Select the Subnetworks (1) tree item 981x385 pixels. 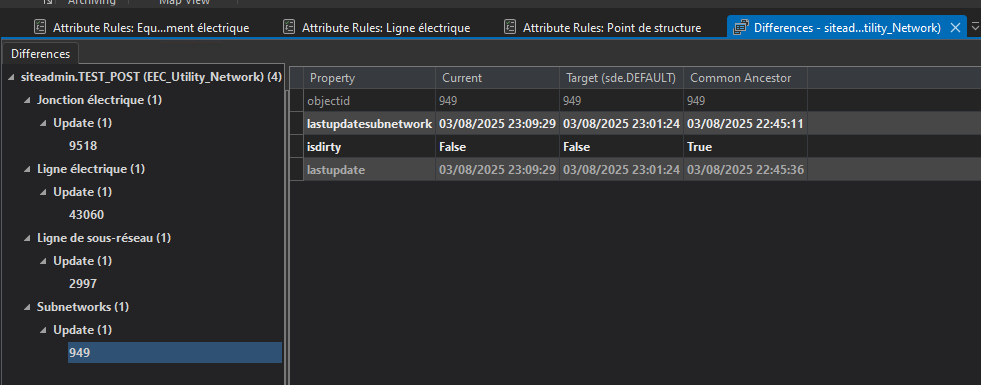[83, 307]
